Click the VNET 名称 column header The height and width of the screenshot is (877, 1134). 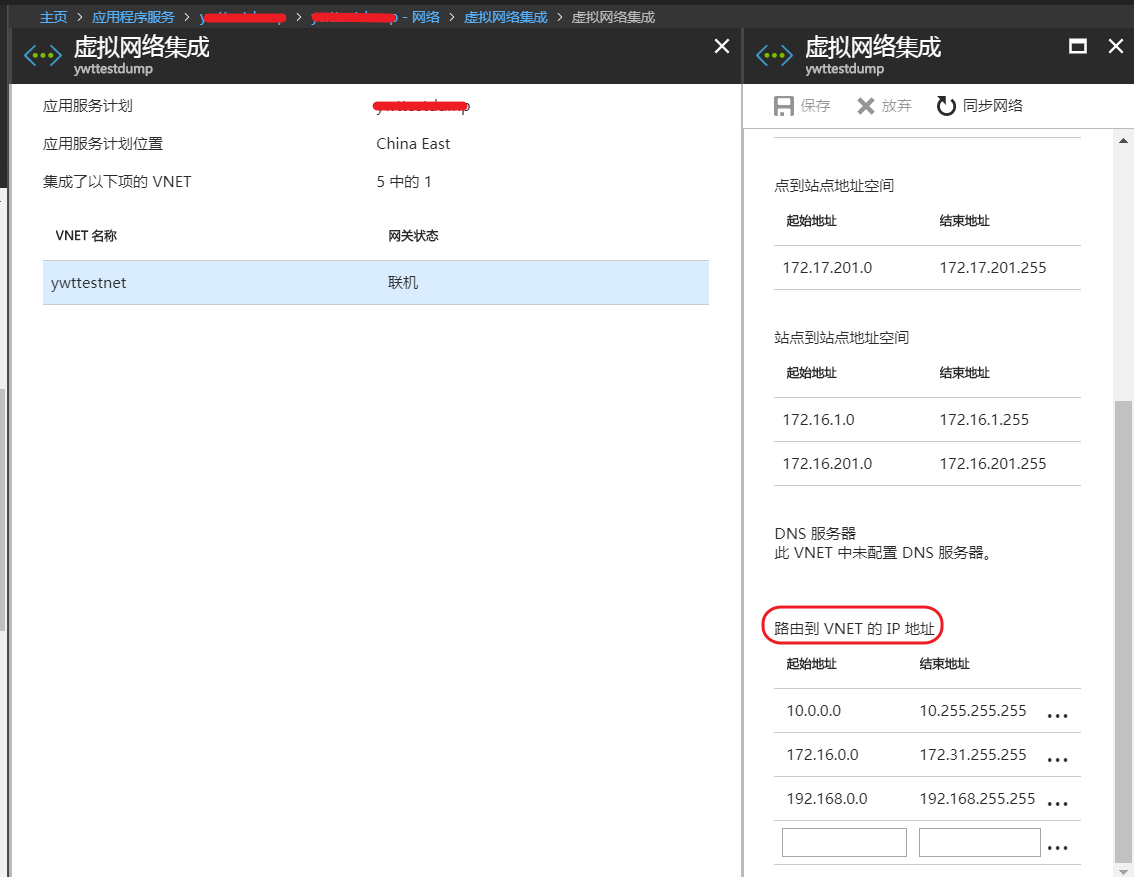tap(86, 236)
